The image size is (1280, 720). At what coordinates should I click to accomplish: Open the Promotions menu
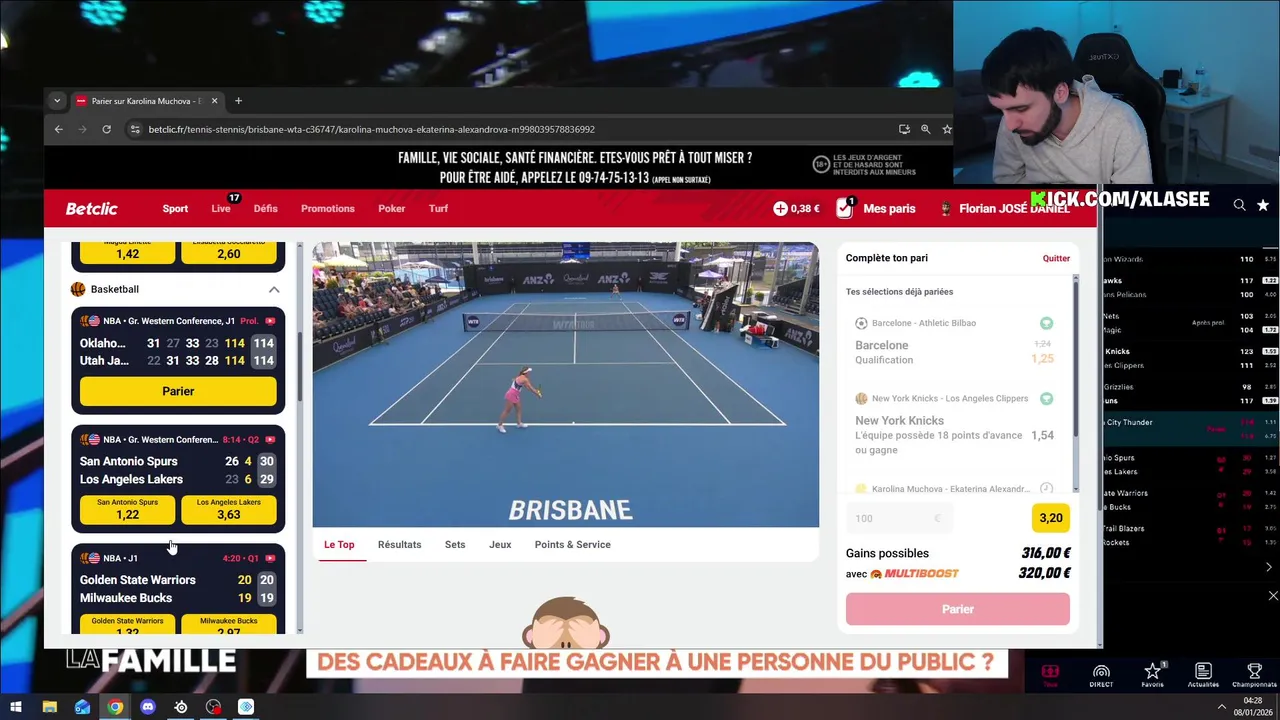coord(328,208)
